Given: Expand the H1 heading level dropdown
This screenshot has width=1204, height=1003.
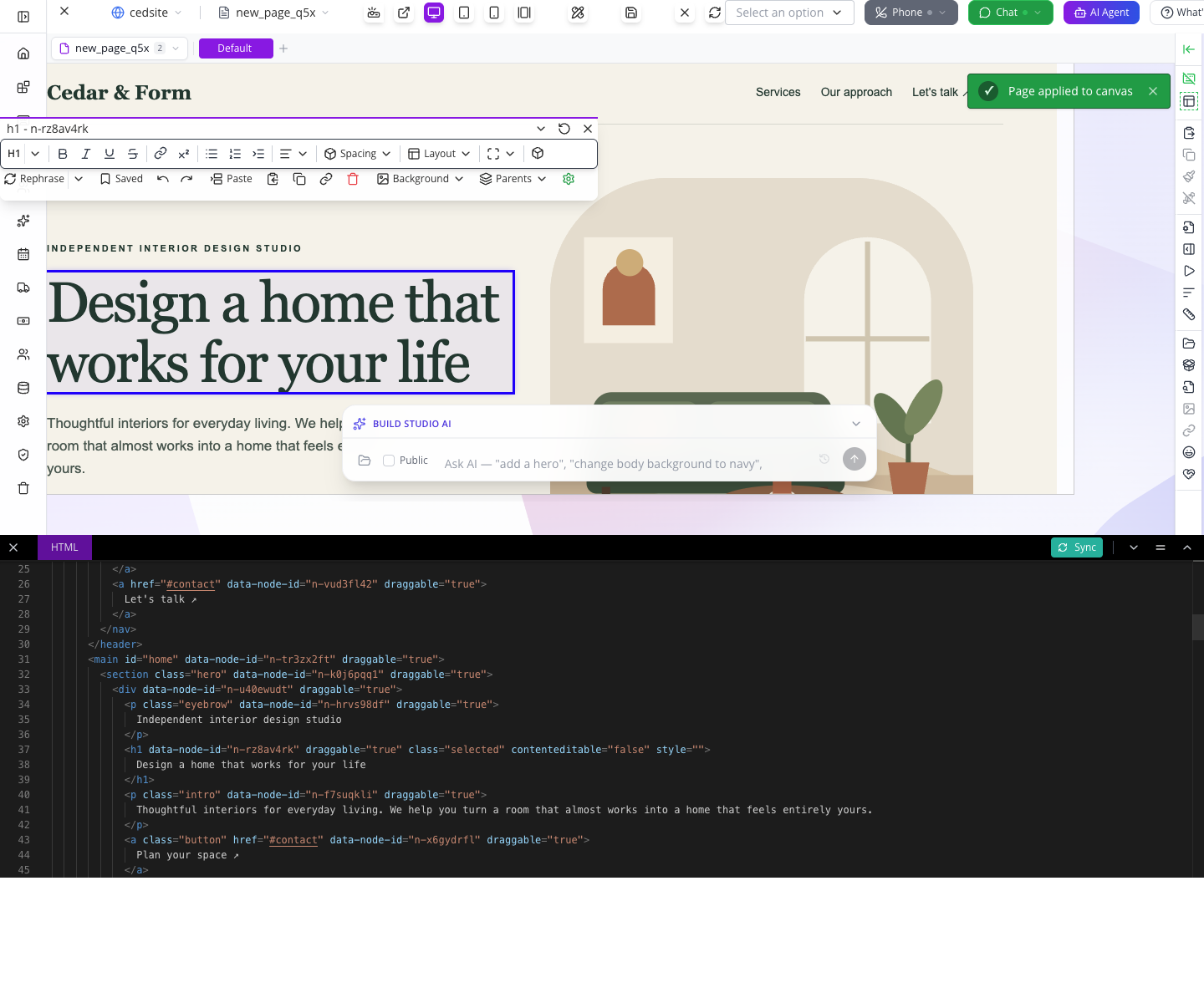Looking at the screenshot, I should click(x=35, y=154).
